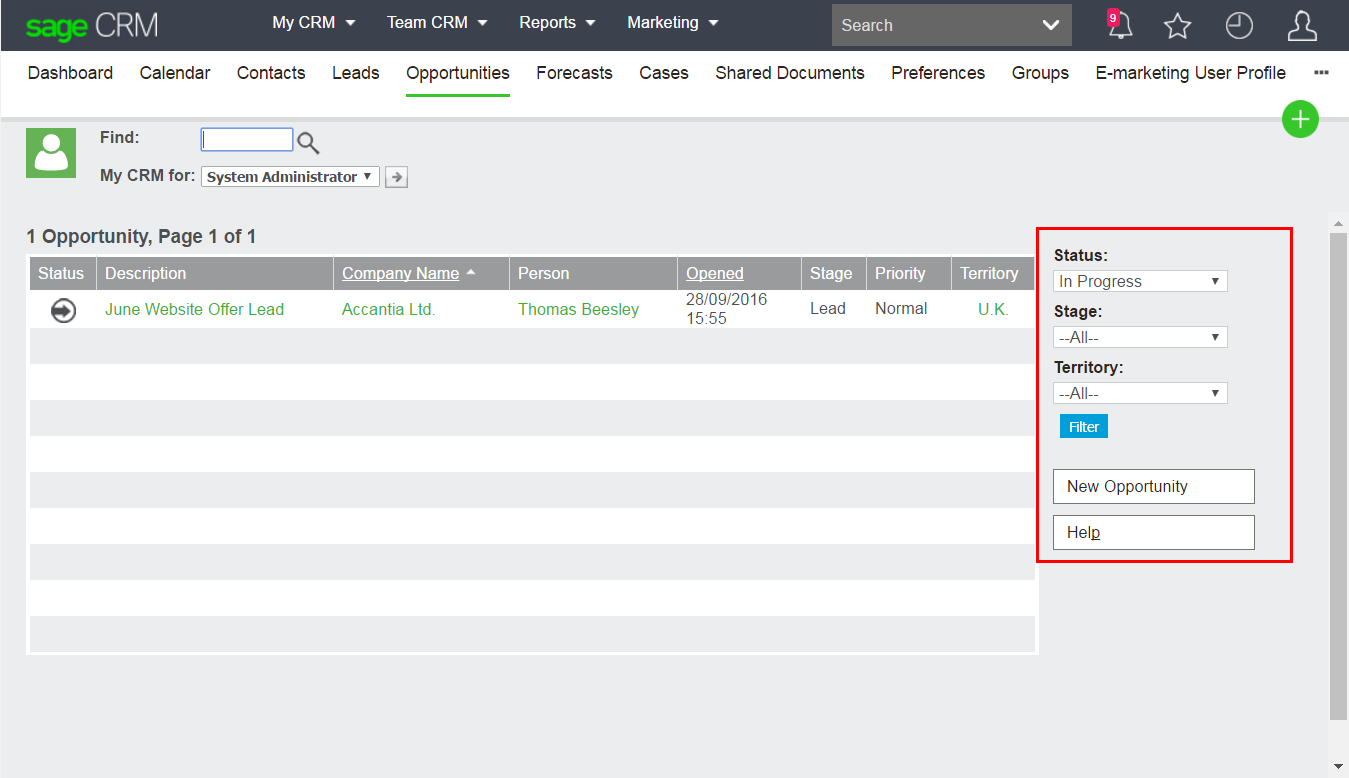
Task: Expand the Stage filter dropdown
Action: tap(1140, 338)
